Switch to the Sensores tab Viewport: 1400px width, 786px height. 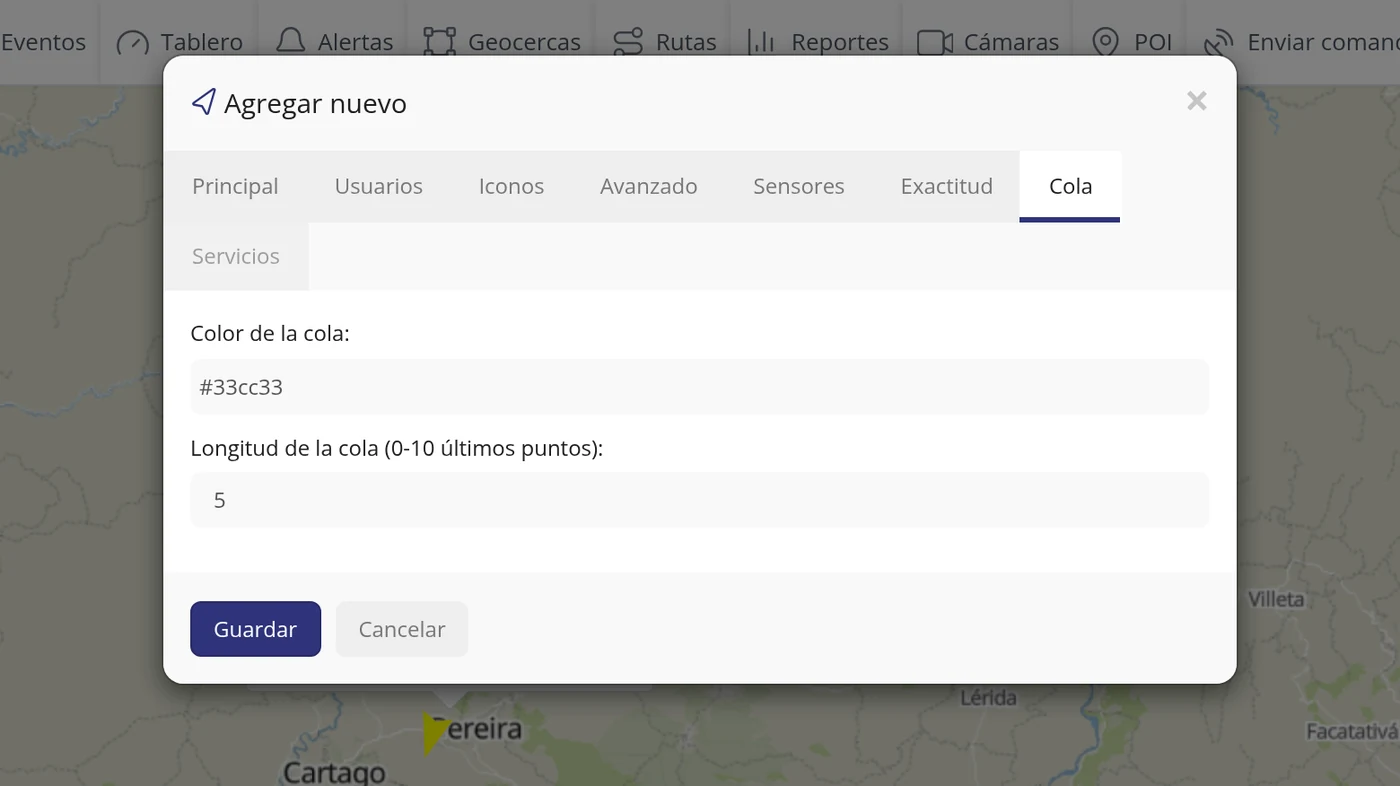pos(798,186)
